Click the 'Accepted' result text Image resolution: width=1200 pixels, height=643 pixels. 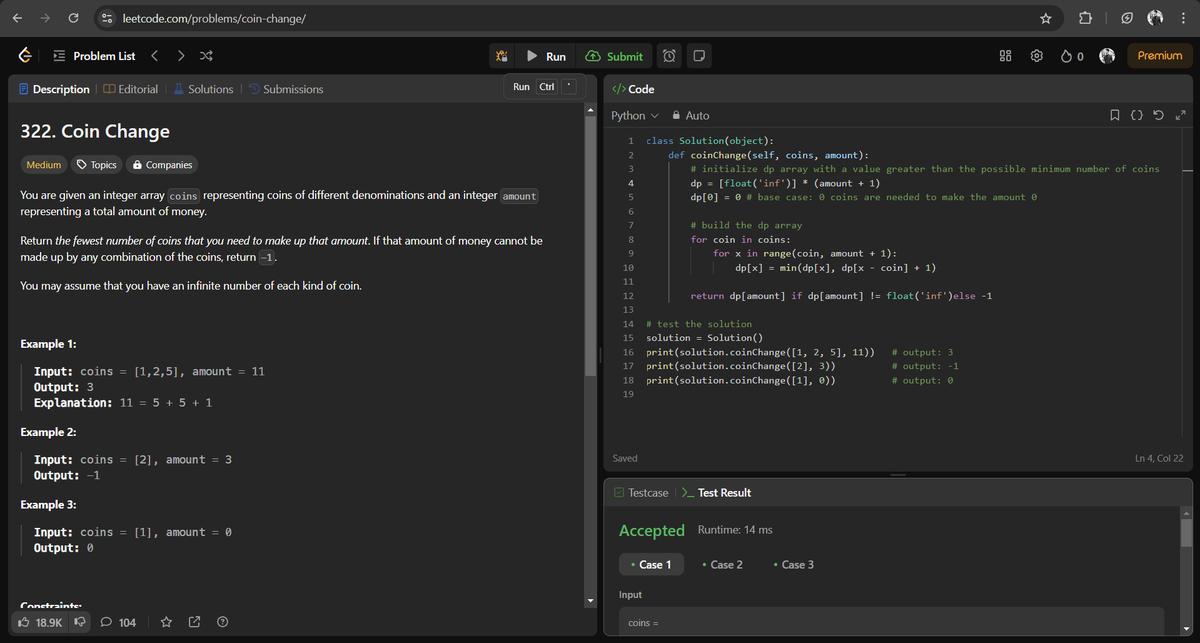tap(652, 530)
